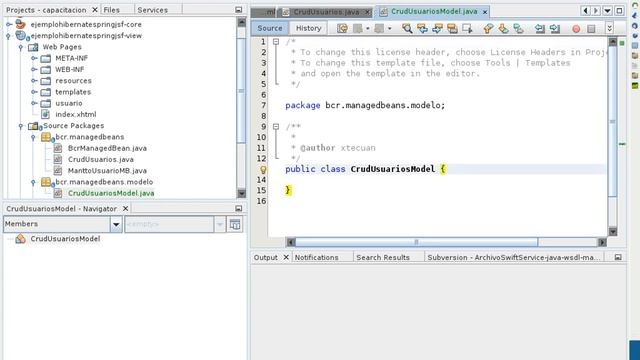Close the CrudUsuarios.java tab
640x360 pixels.
click(367, 12)
